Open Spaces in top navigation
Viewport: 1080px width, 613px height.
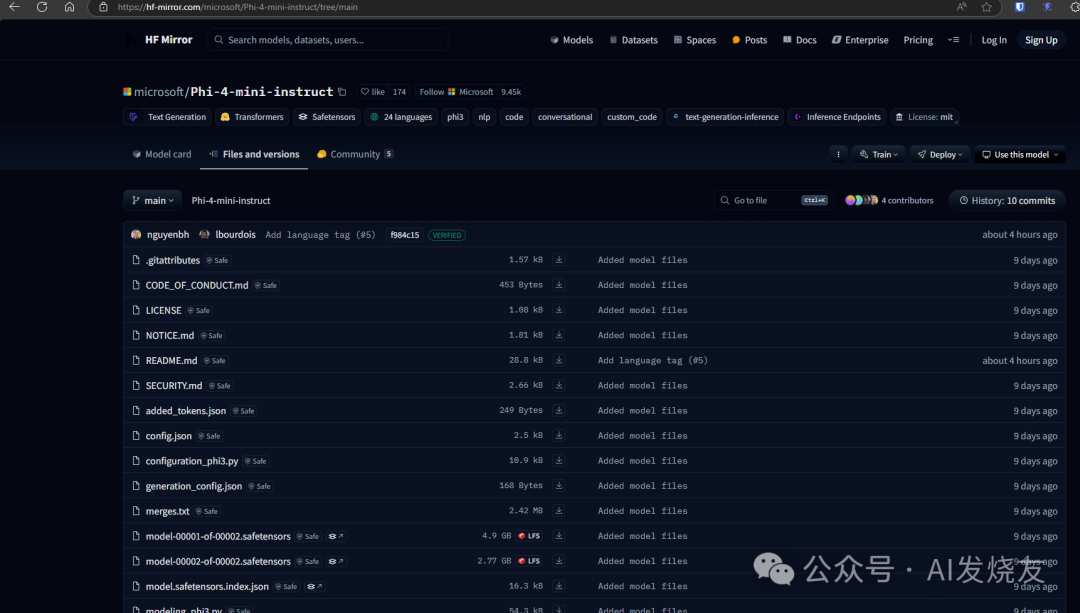tap(695, 40)
